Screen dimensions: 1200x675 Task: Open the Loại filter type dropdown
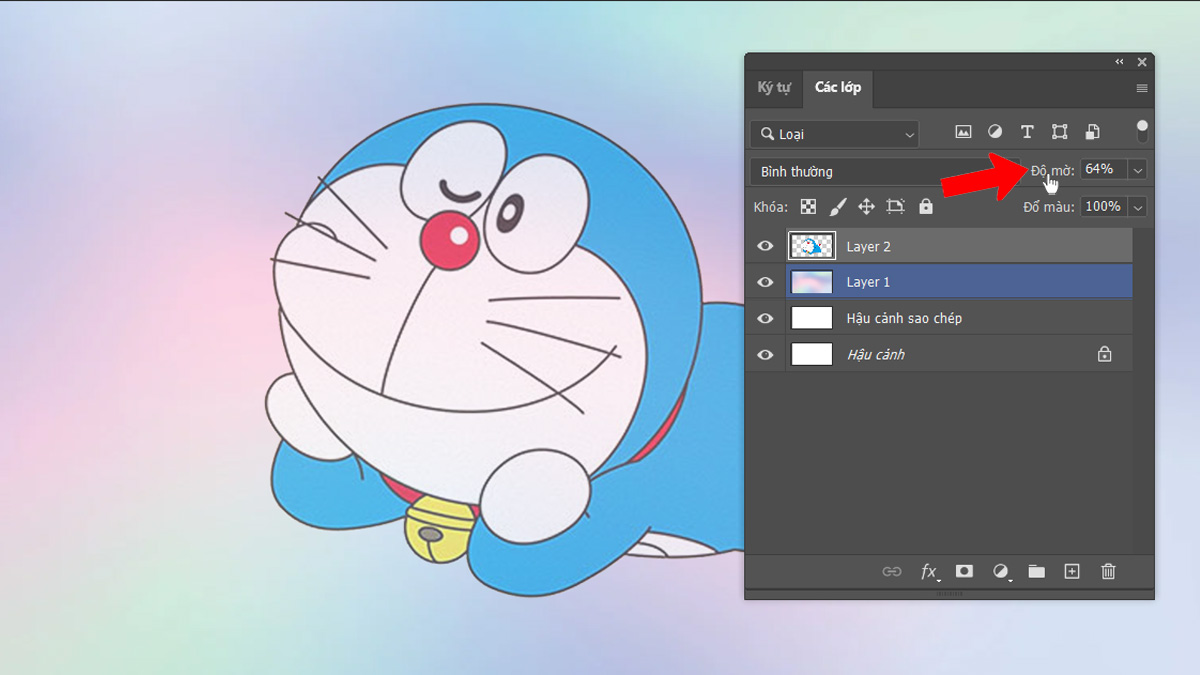click(835, 133)
